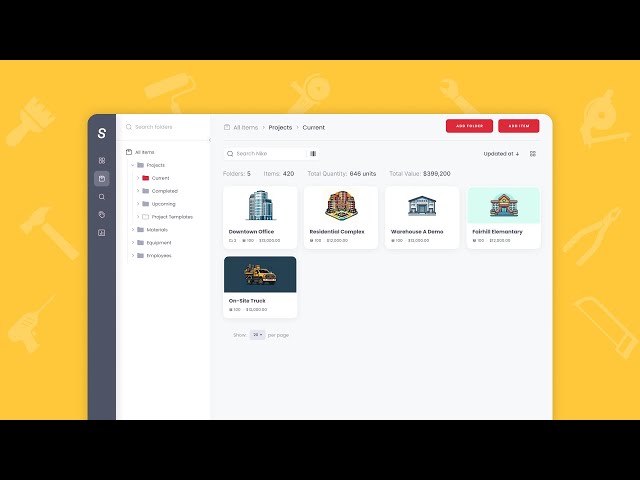Click the On-Site Truck title text
Screen dimensions: 640x480
[247, 300]
